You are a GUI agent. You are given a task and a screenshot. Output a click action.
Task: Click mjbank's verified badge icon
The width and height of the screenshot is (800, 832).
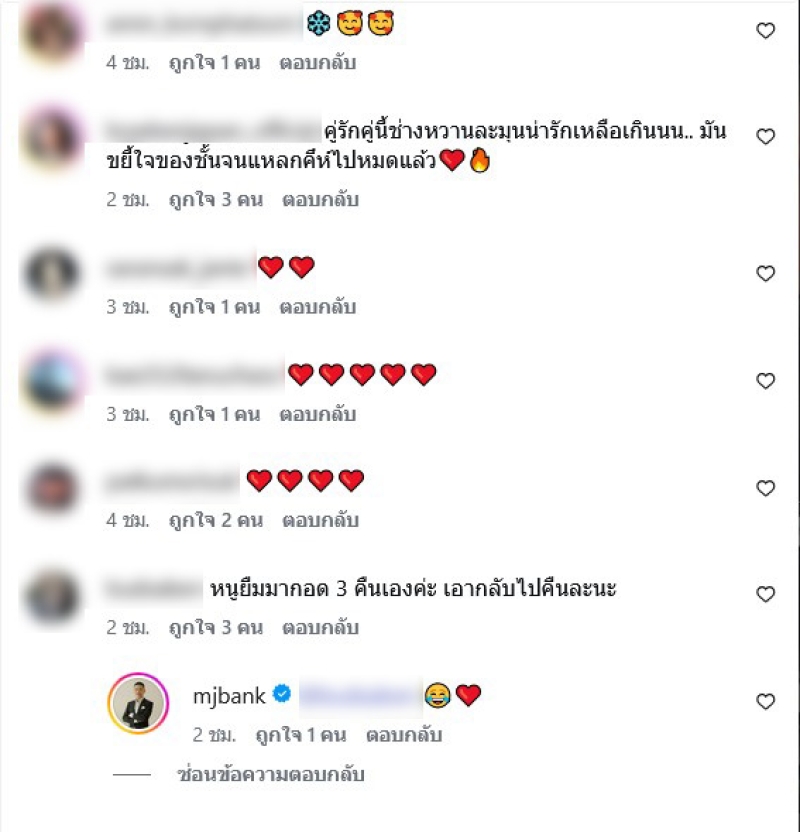coord(282,694)
